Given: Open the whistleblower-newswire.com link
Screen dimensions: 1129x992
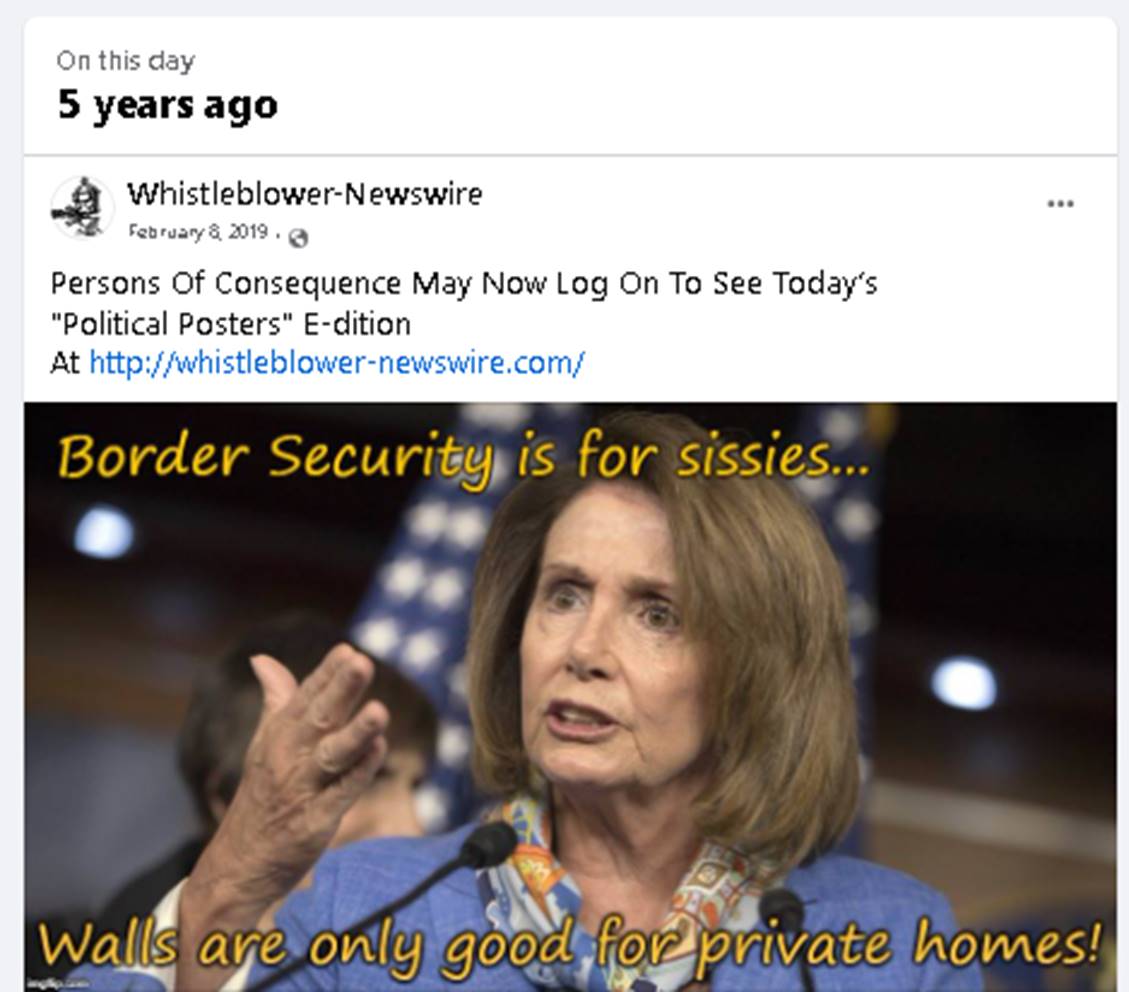Looking at the screenshot, I should pos(336,362).
